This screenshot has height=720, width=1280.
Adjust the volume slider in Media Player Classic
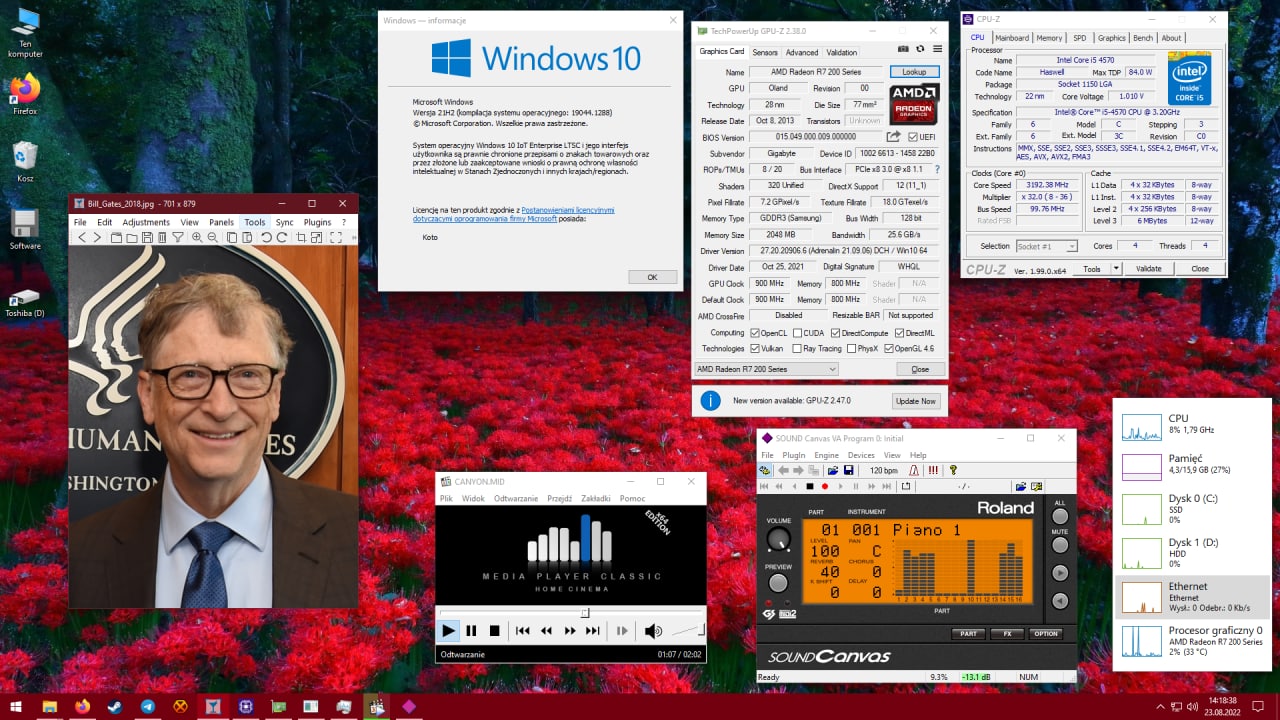coord(687,630)
